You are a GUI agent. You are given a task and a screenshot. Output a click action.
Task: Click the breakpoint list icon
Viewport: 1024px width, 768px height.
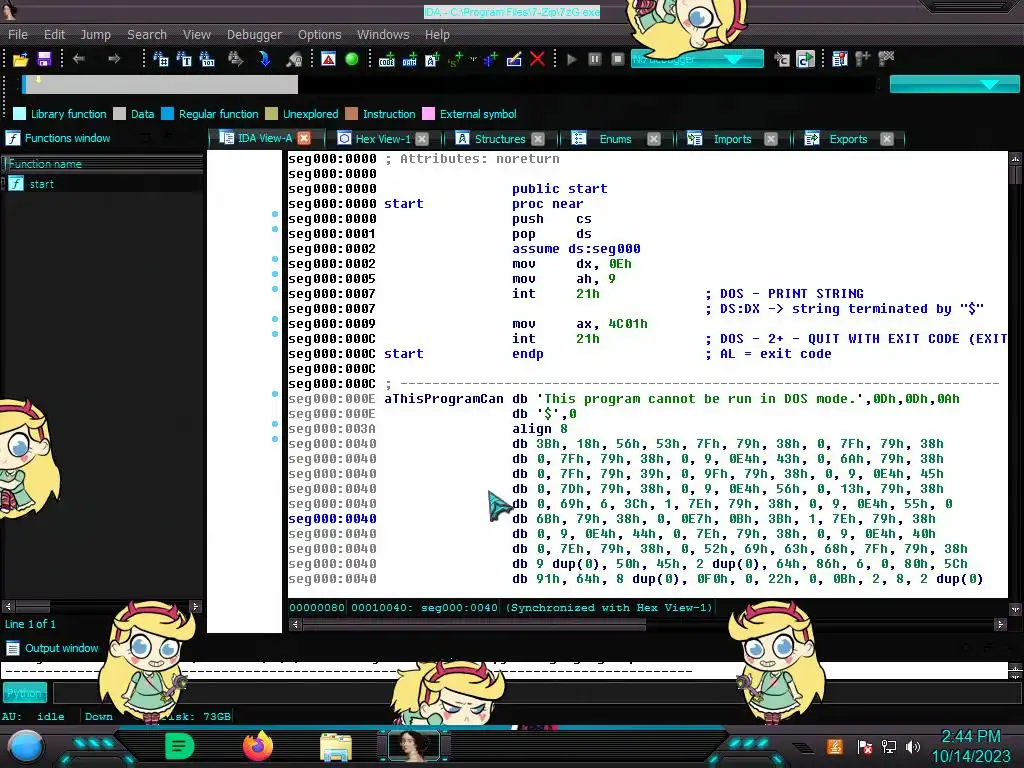[x=840, y=59]
